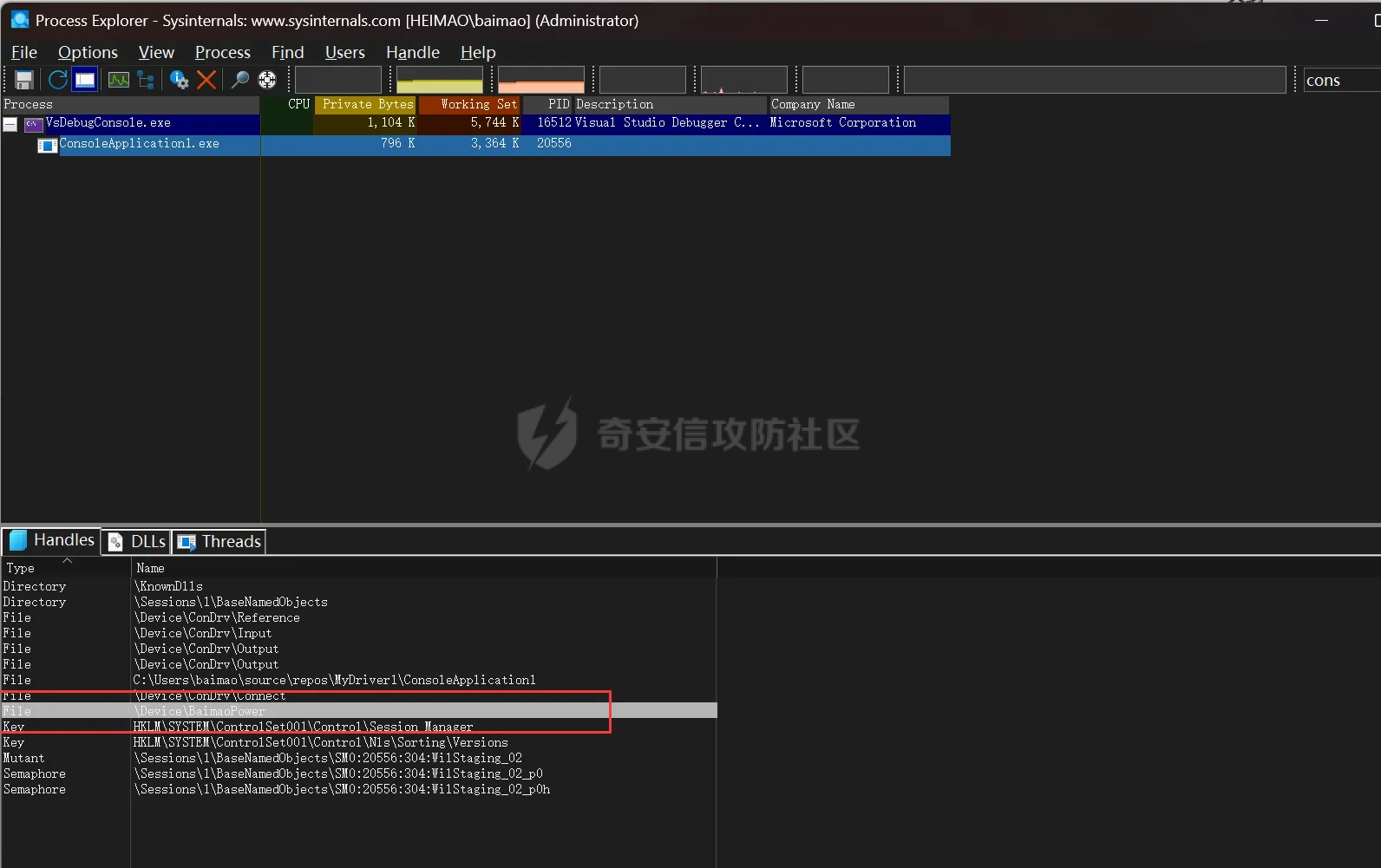Open the Help menu
1381x868 pixels.
pos(478,52)
